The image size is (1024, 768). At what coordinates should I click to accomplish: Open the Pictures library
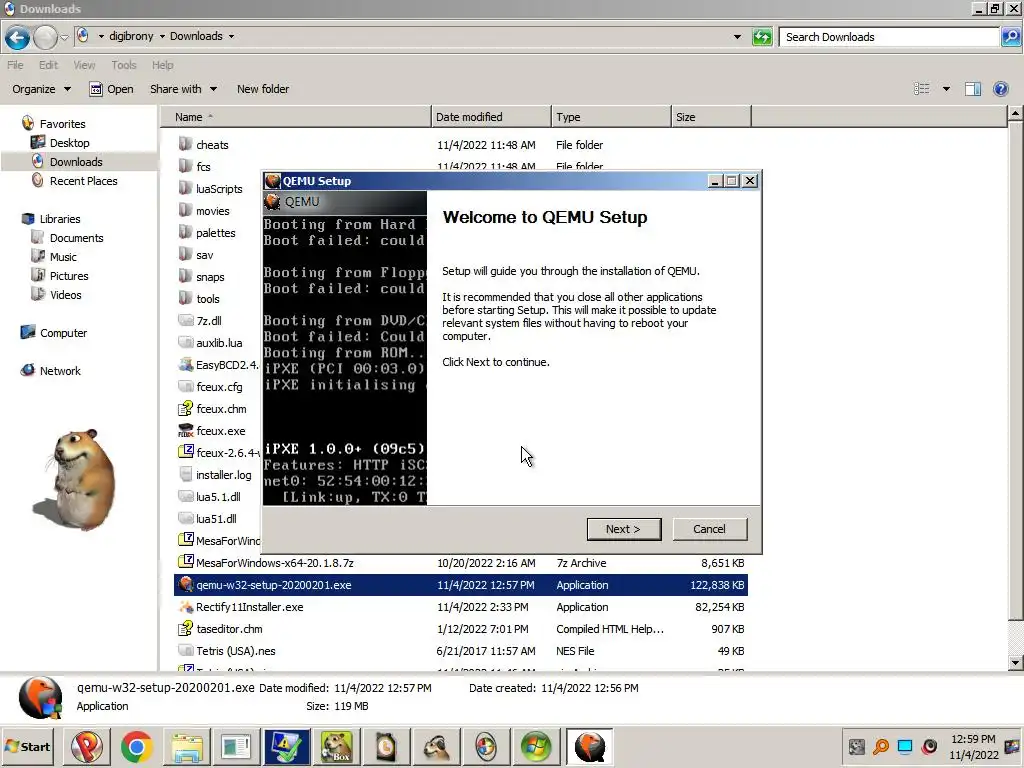(69, 276)
